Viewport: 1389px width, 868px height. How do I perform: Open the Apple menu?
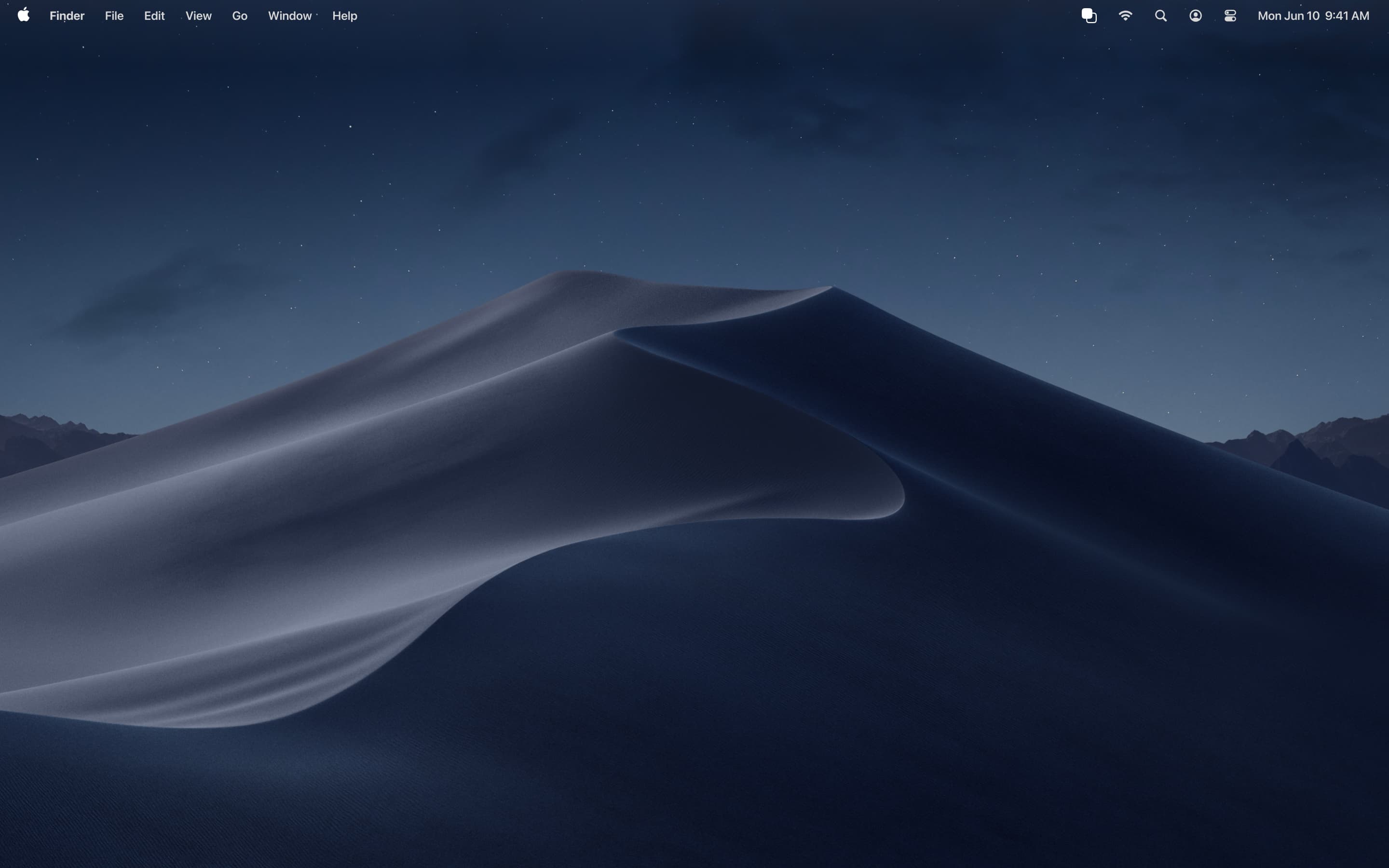(x=24, y=15)
